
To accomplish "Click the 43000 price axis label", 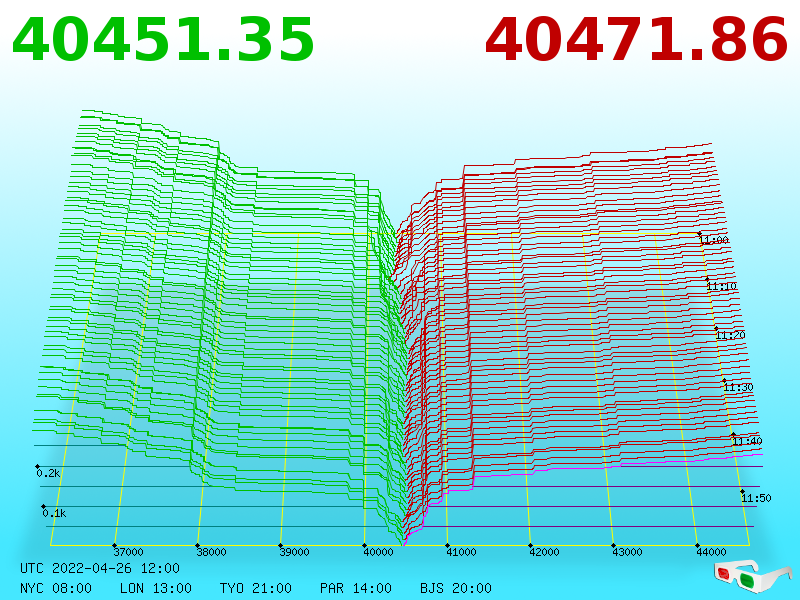I will [x=628, y=552].
